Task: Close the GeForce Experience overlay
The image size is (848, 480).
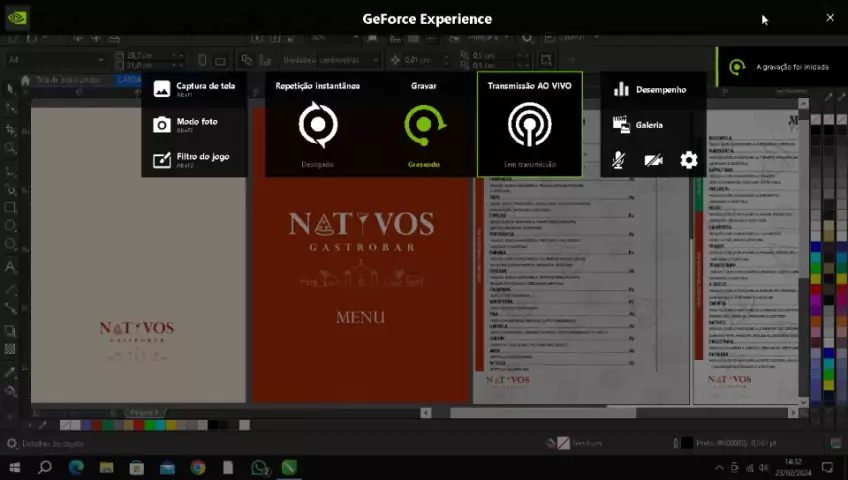Action: point(829,18)
